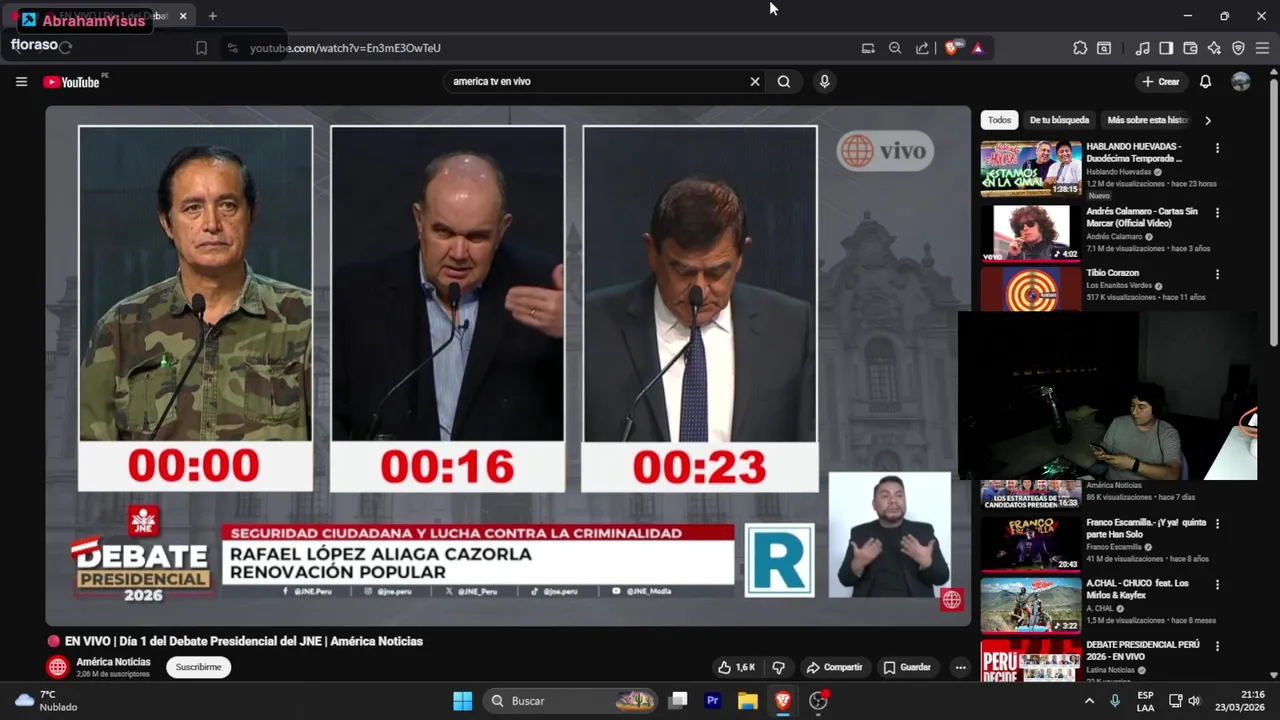Click the share page icon in address bar
Image resolution: width=1280 pixels, height=720 pixels.
tap(922, 48)
